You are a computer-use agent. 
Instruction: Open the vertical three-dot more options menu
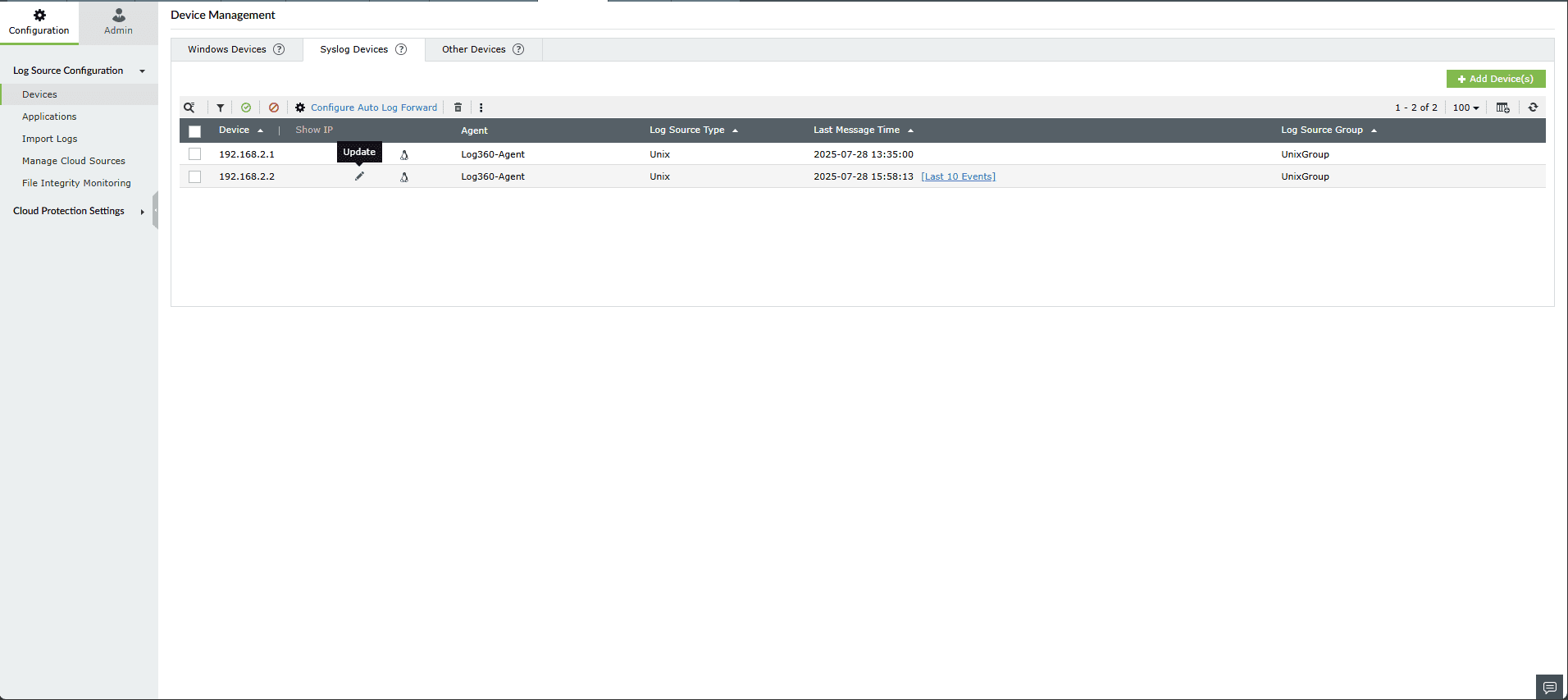click(481, 108)
